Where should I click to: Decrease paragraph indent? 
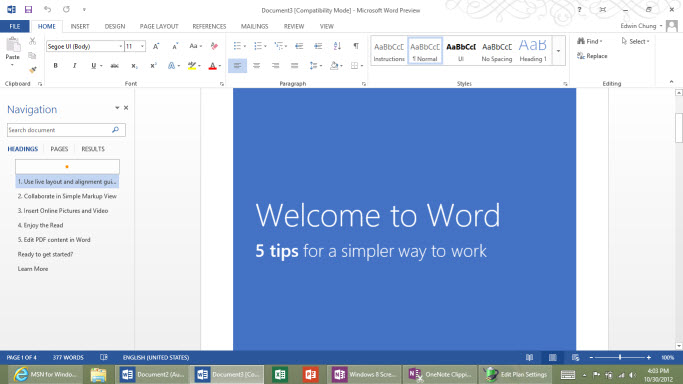[x=299, y=46]
